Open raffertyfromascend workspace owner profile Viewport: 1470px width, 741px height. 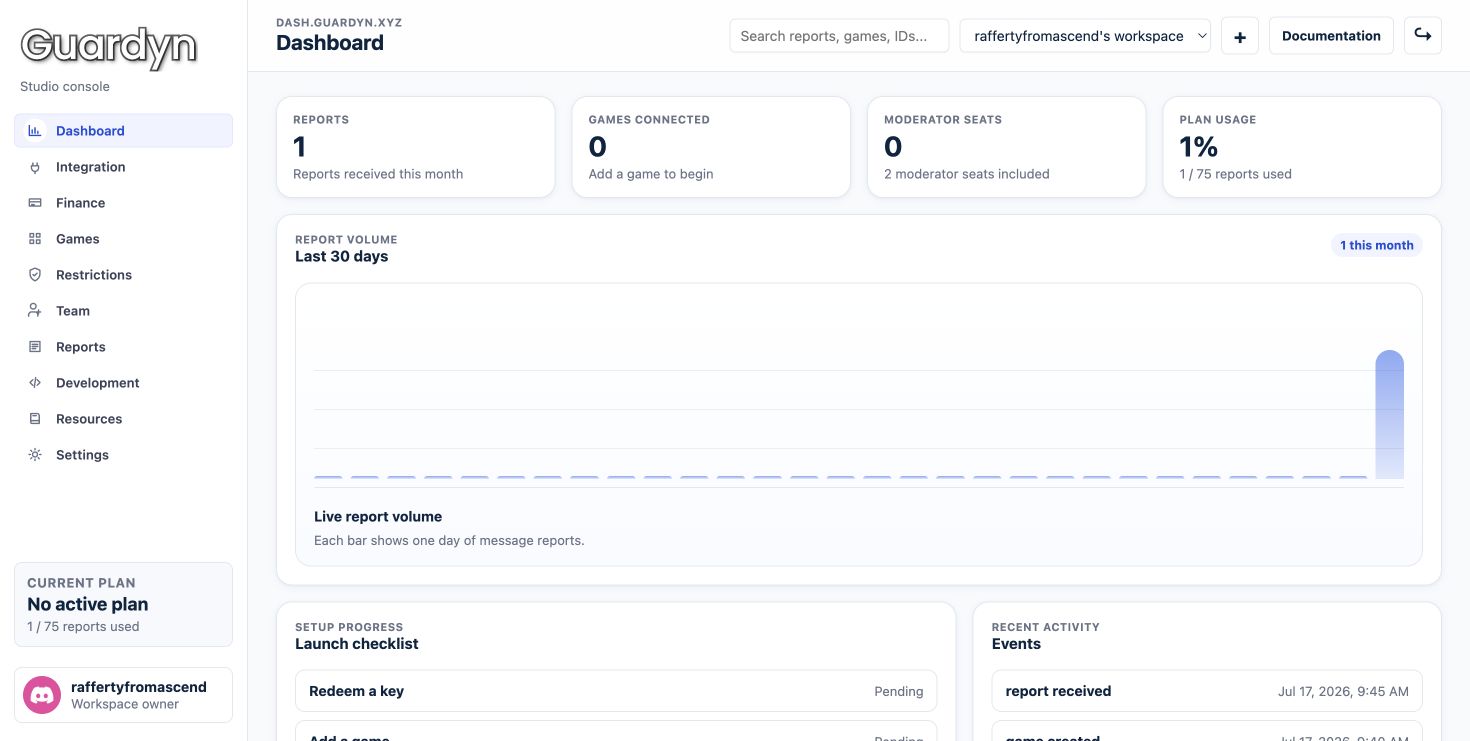pos(123,695)
